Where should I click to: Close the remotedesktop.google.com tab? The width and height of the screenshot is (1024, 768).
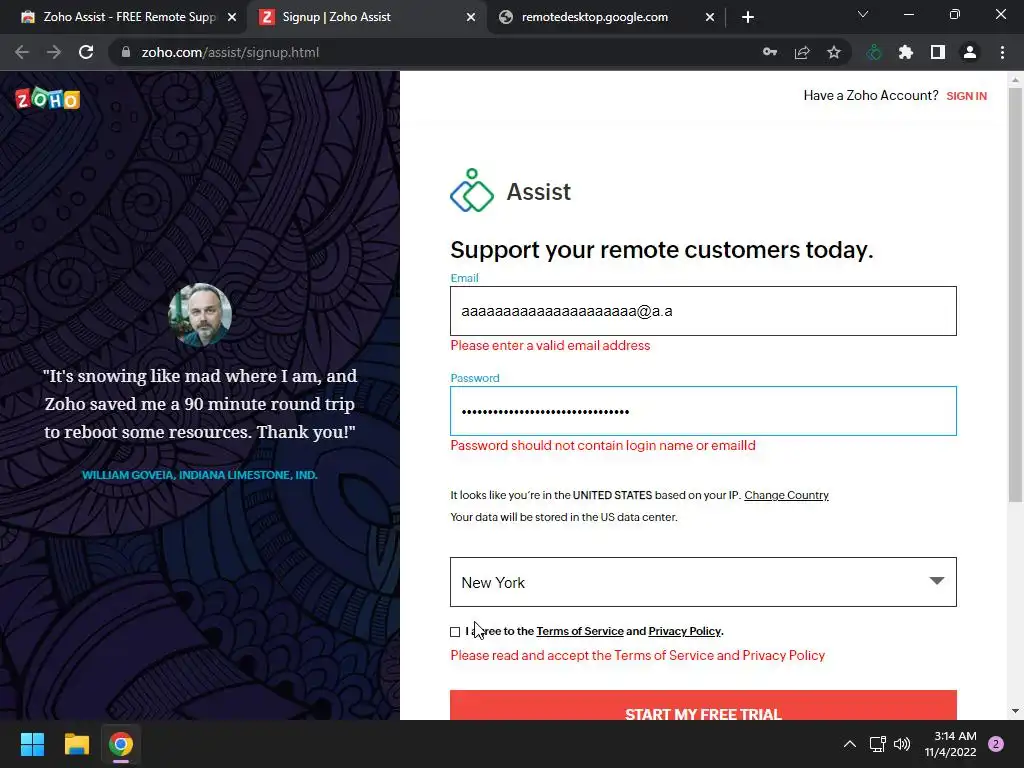[x=710, y=17]
